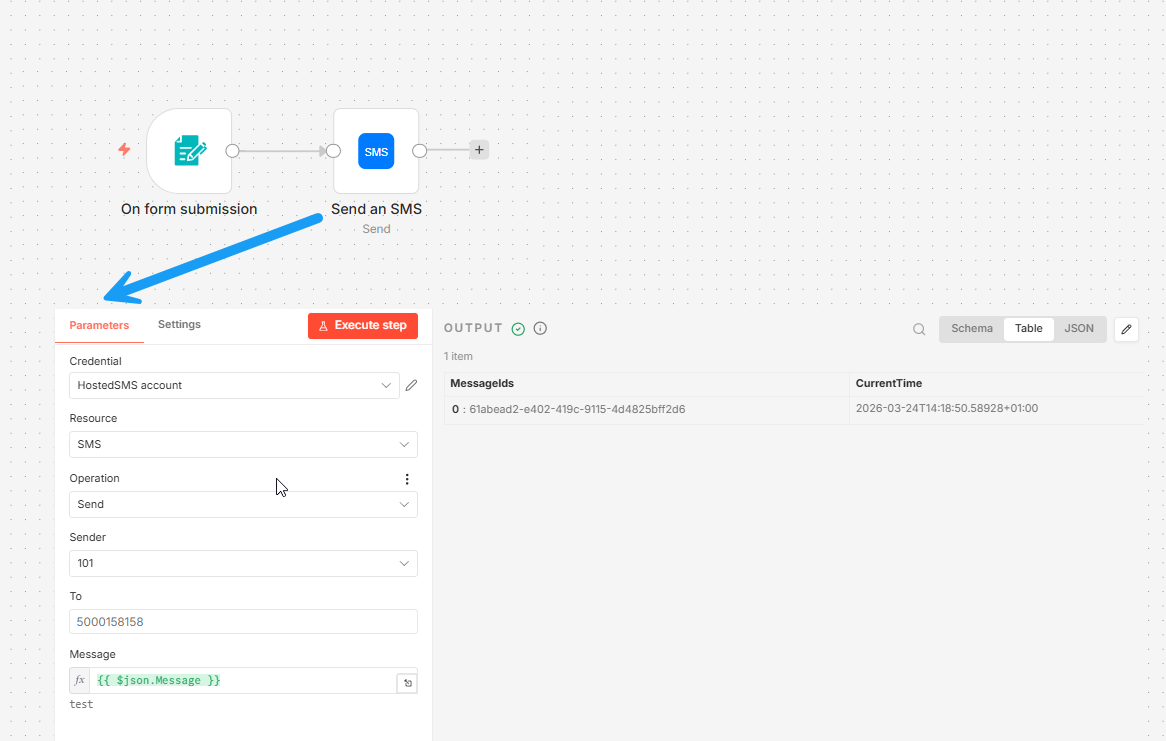
Task: Click the CurrentTime column header
Action: click(x=889, y=384)
